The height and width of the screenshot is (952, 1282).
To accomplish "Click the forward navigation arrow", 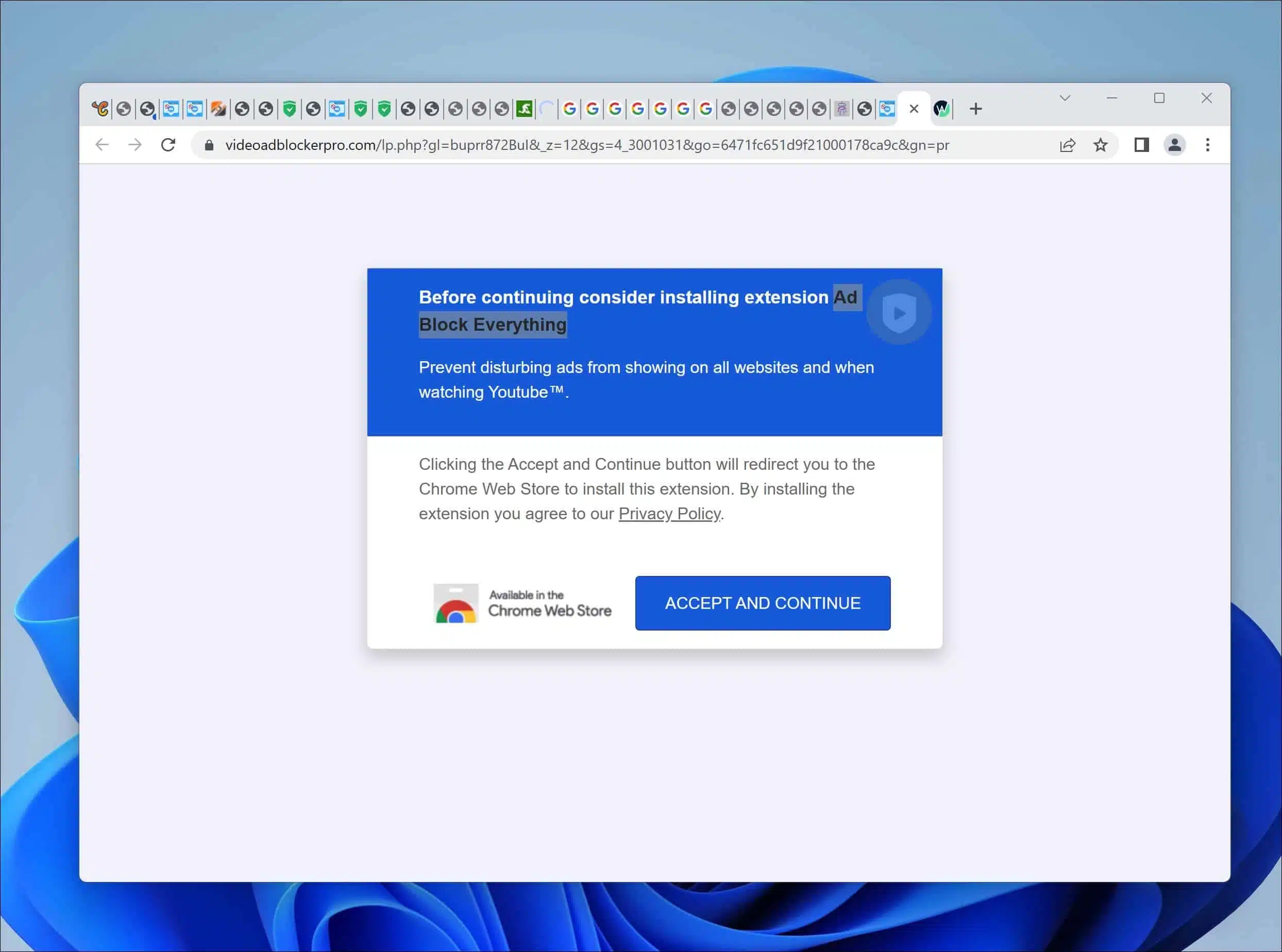I will [135, 145].
